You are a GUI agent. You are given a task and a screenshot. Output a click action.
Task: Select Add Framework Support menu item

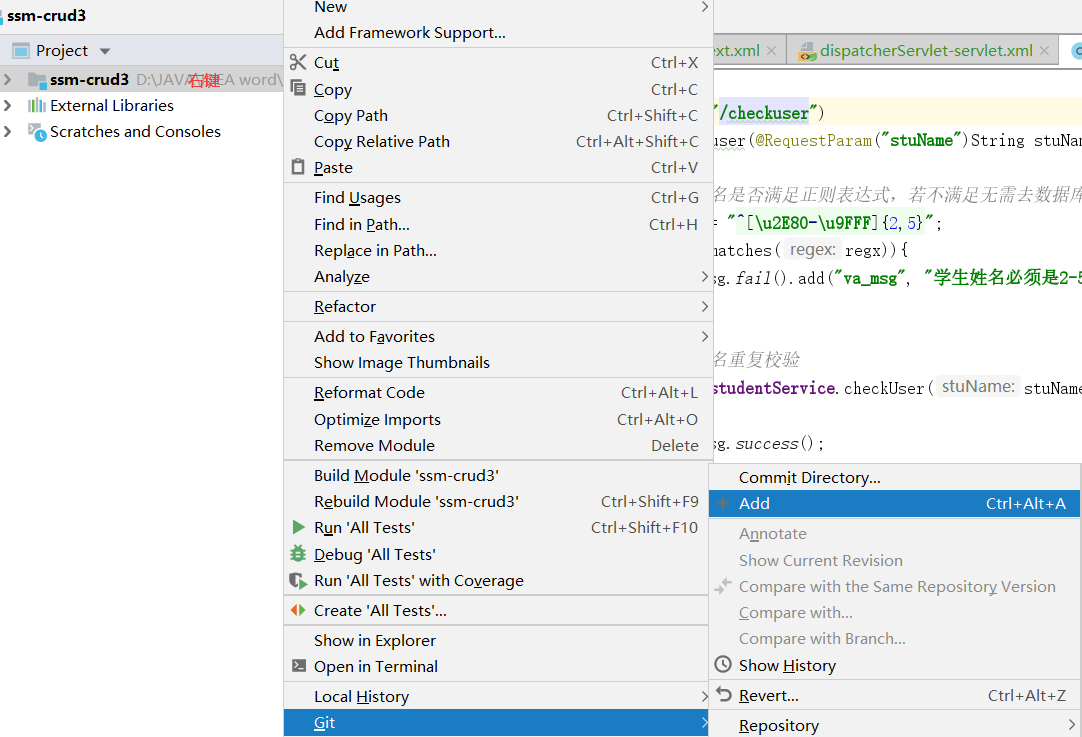(x=496, y=32)
